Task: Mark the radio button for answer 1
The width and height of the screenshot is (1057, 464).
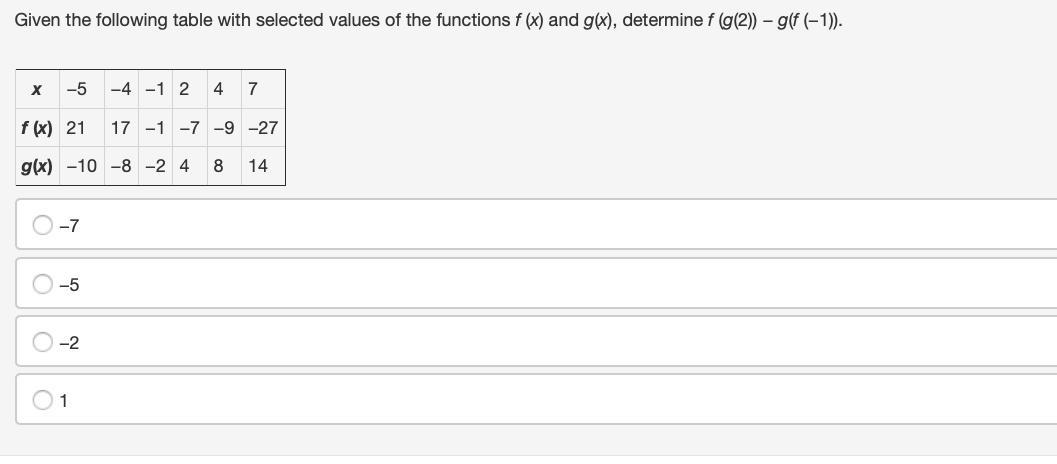Action: pyautogui.click(x=43, y=400)
